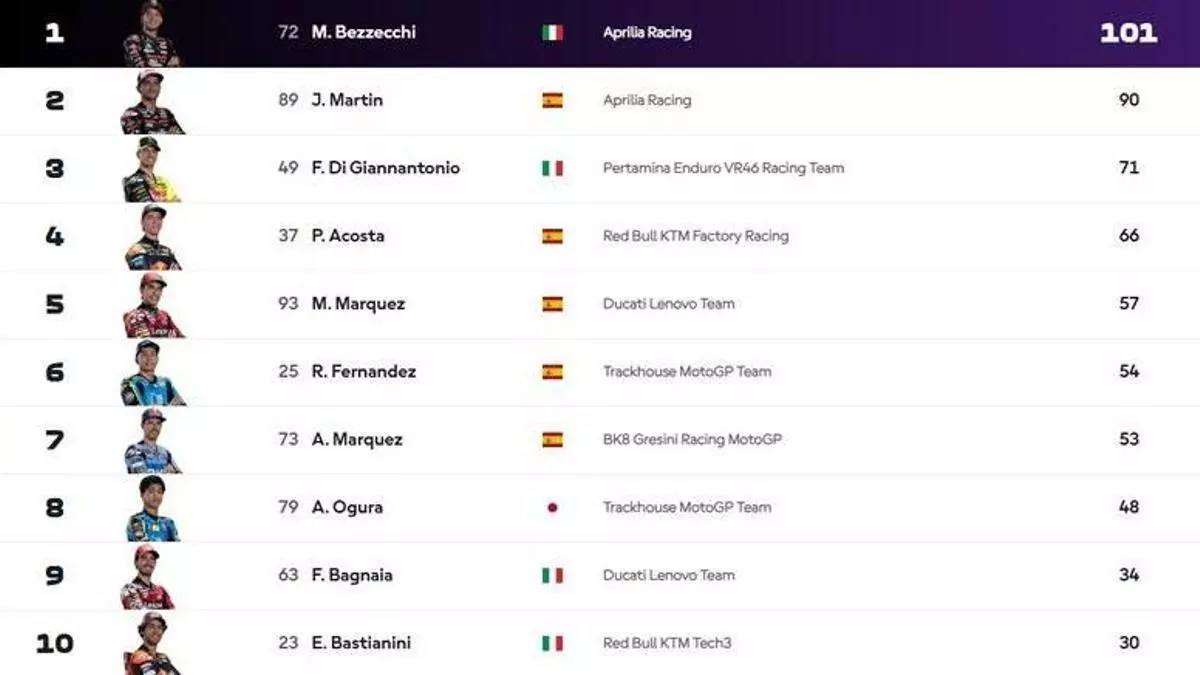Open M. Bezzecchi rider portrait
Image resolution: width=1200 pixels, height=675 pixels.
coord(151,34)
